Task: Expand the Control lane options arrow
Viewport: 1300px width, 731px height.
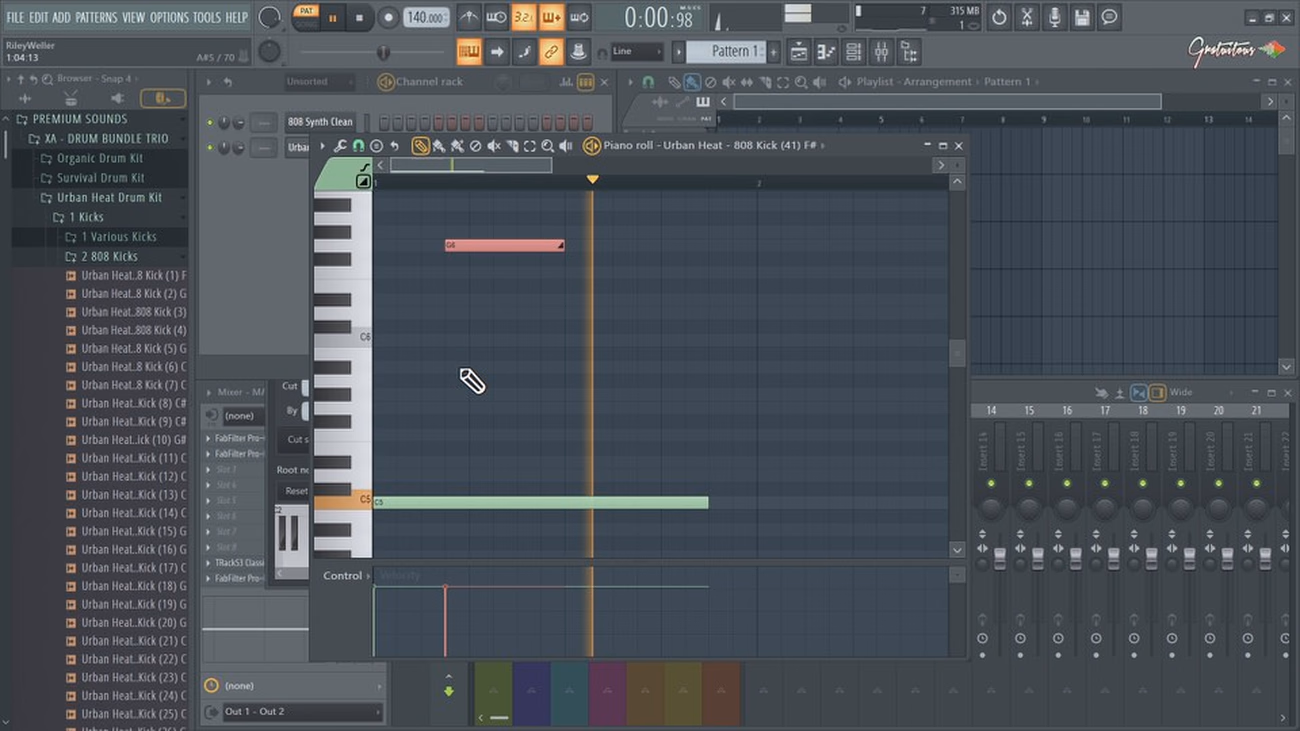Action: [x=368, y=576]
